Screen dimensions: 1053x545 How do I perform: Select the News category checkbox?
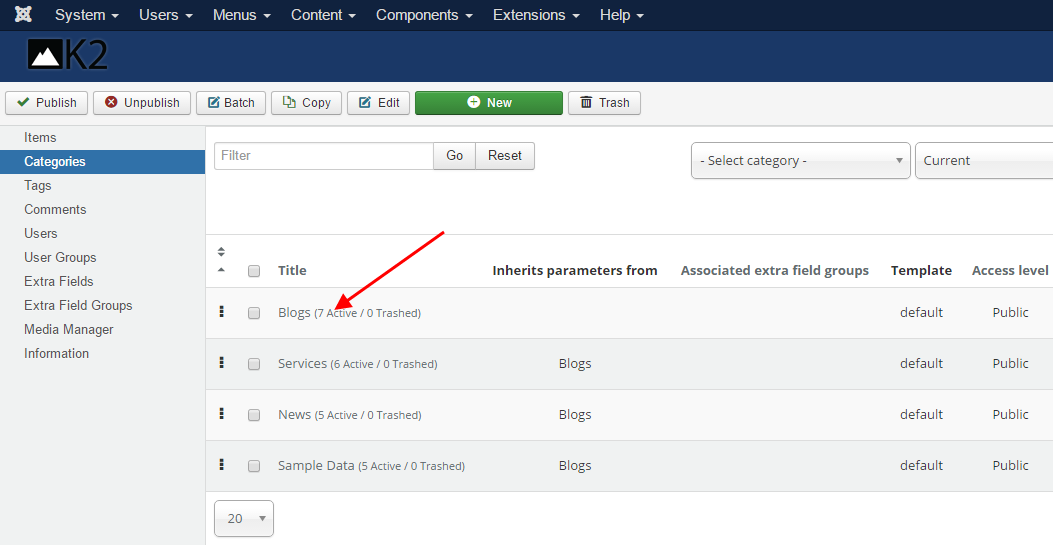254,415
